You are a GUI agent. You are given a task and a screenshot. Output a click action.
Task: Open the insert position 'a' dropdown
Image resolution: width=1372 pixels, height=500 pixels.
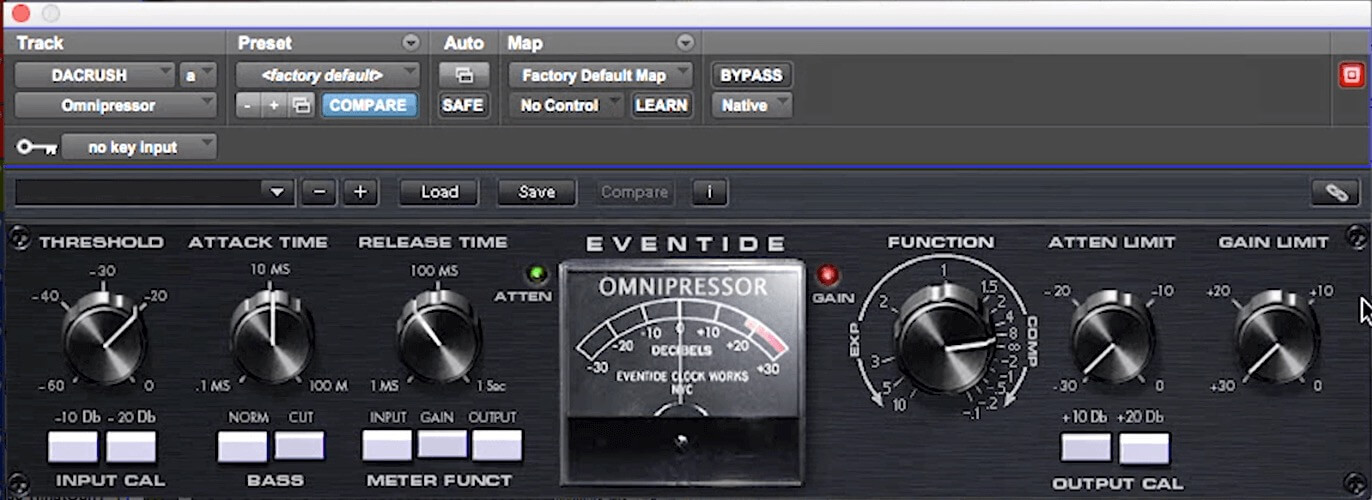point(197,75)
